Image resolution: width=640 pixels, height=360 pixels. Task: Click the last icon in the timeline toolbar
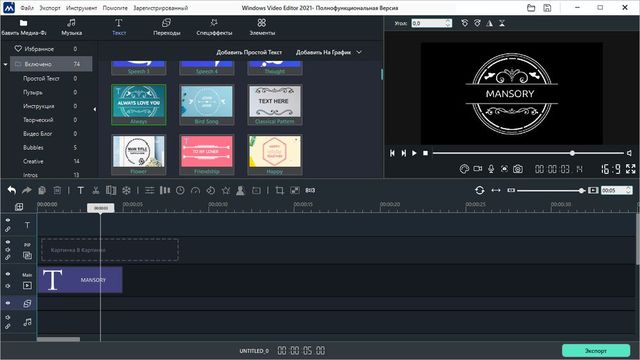310,190
